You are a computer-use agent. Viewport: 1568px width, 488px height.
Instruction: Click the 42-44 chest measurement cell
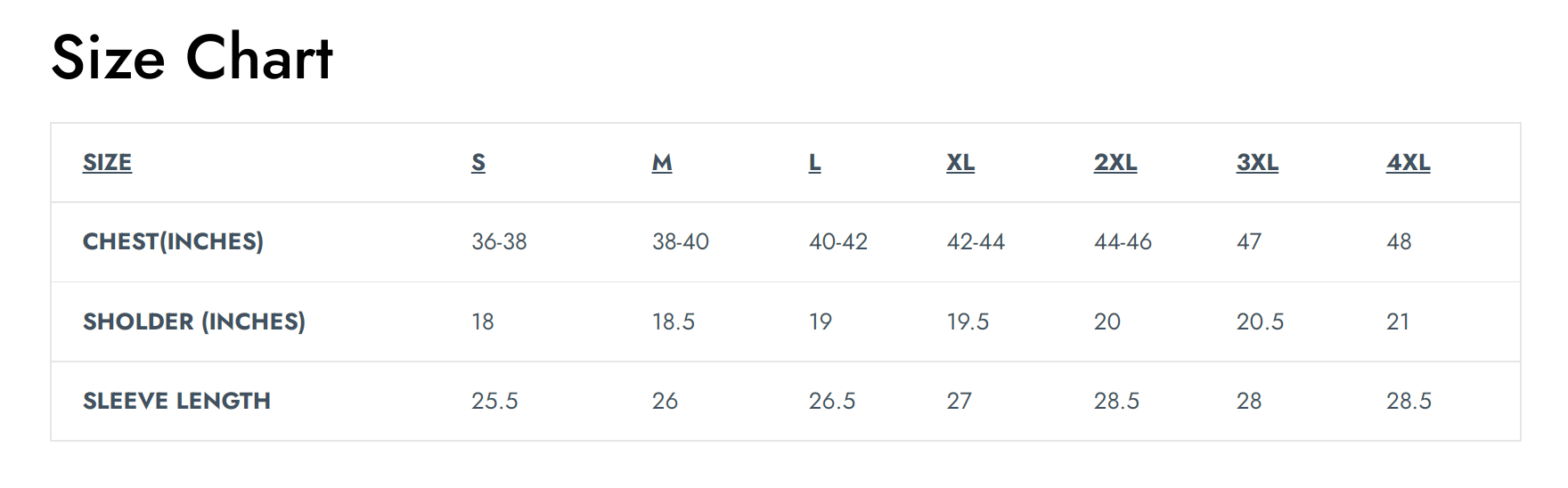click(x=976, y=241)
